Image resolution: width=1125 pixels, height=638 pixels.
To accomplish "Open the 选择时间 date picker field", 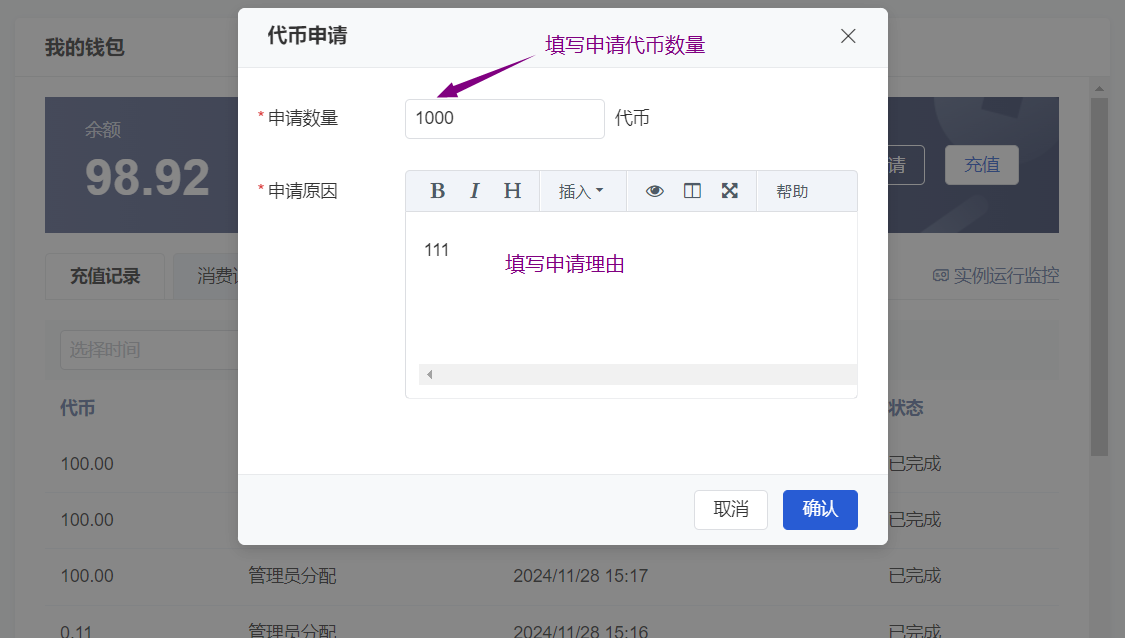I will coord(140,350).
